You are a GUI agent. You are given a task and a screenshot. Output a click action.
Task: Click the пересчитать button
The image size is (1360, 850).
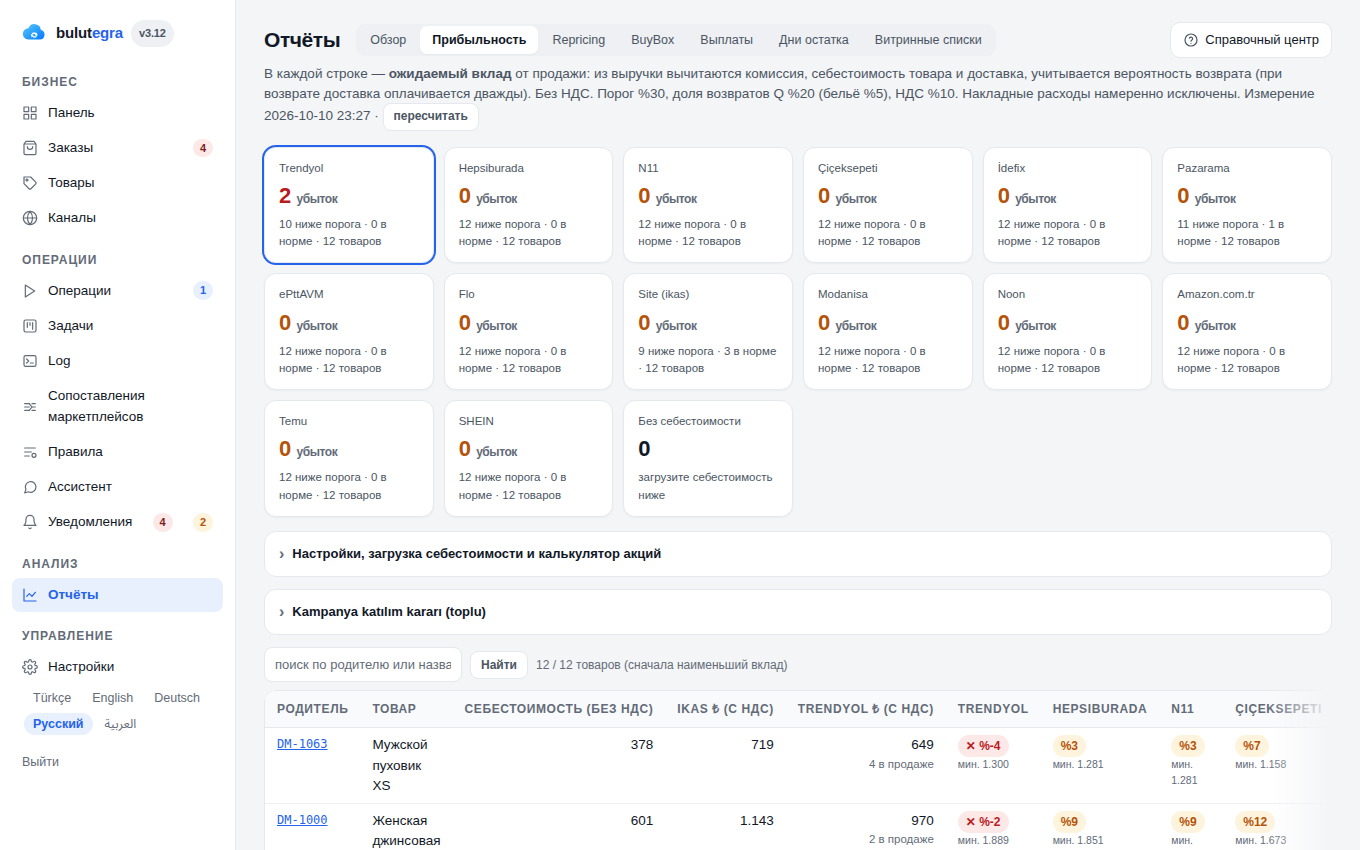[x=431, y=116]
